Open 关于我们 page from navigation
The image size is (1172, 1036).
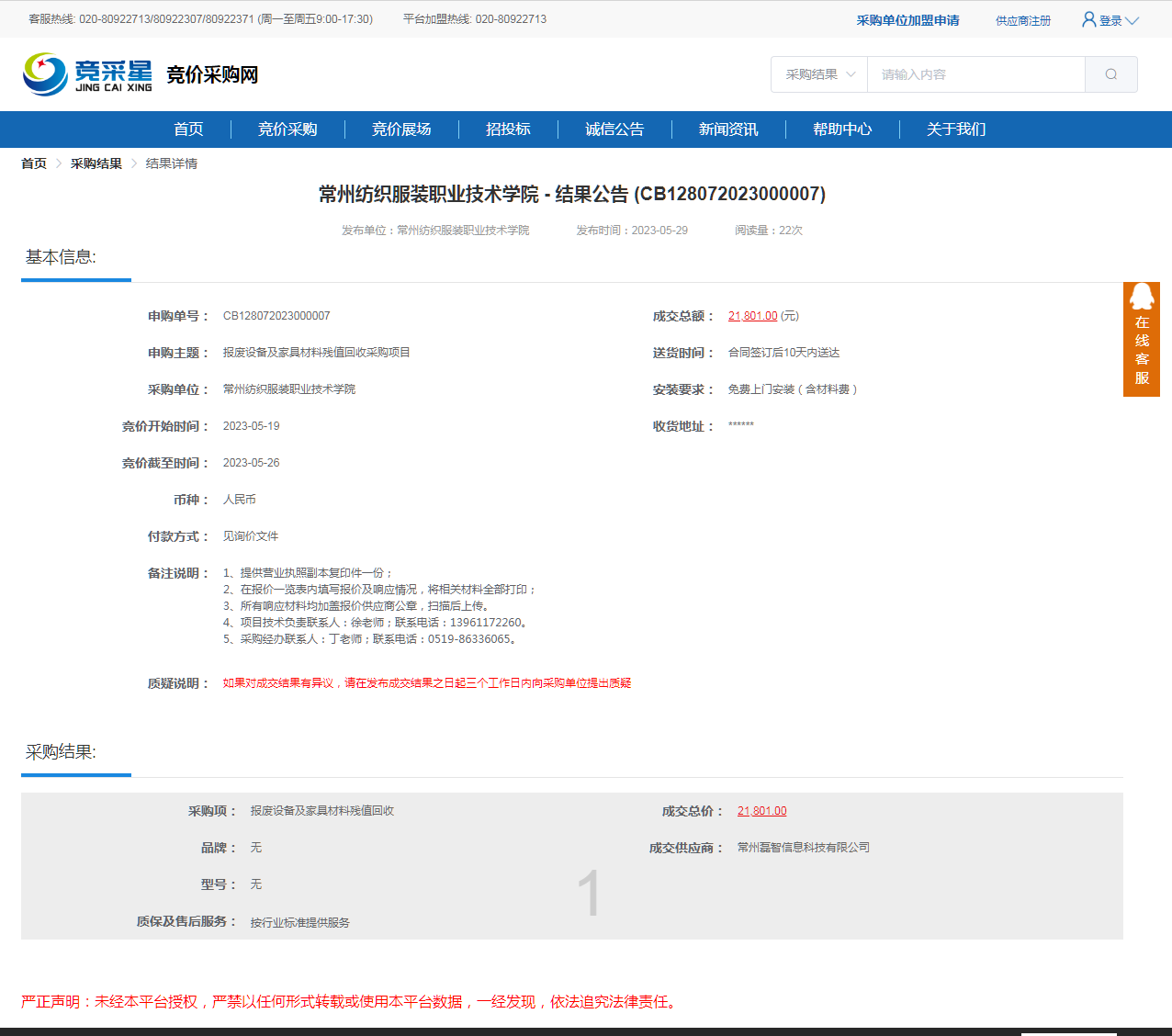tap(956, 129)
